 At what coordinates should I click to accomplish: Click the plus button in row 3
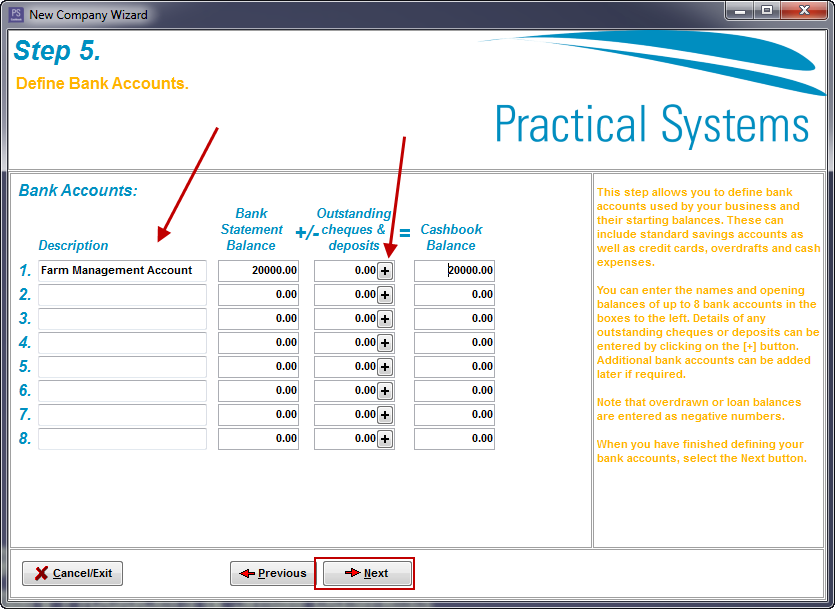click(385, 319)
